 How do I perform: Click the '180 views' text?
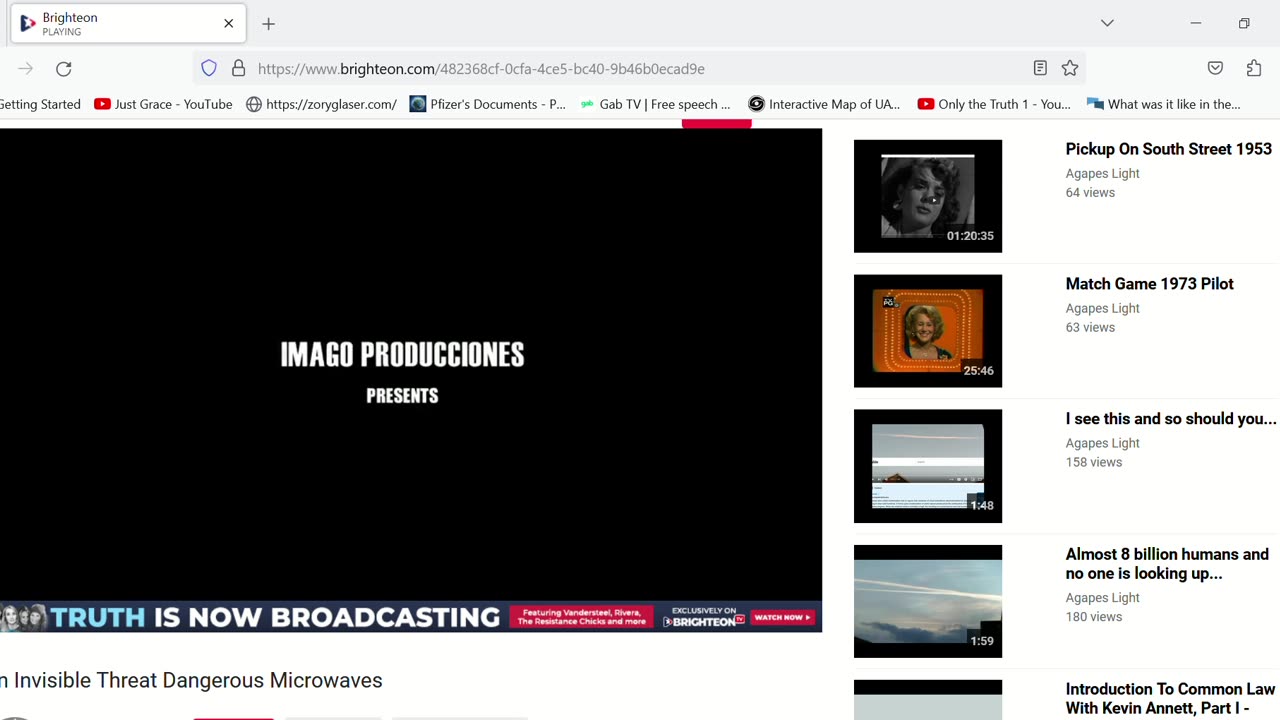[x=1093, y=617]
